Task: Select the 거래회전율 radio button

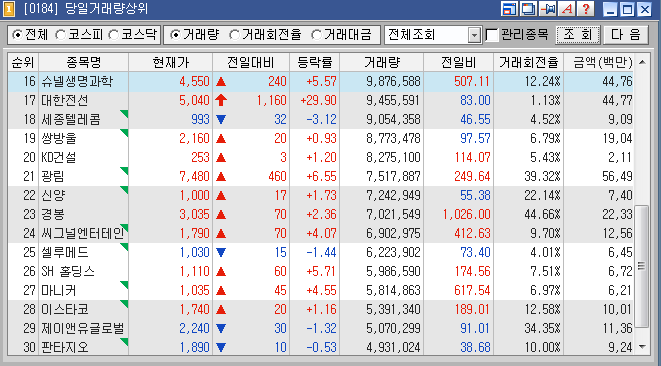Action: click(234, 35)
